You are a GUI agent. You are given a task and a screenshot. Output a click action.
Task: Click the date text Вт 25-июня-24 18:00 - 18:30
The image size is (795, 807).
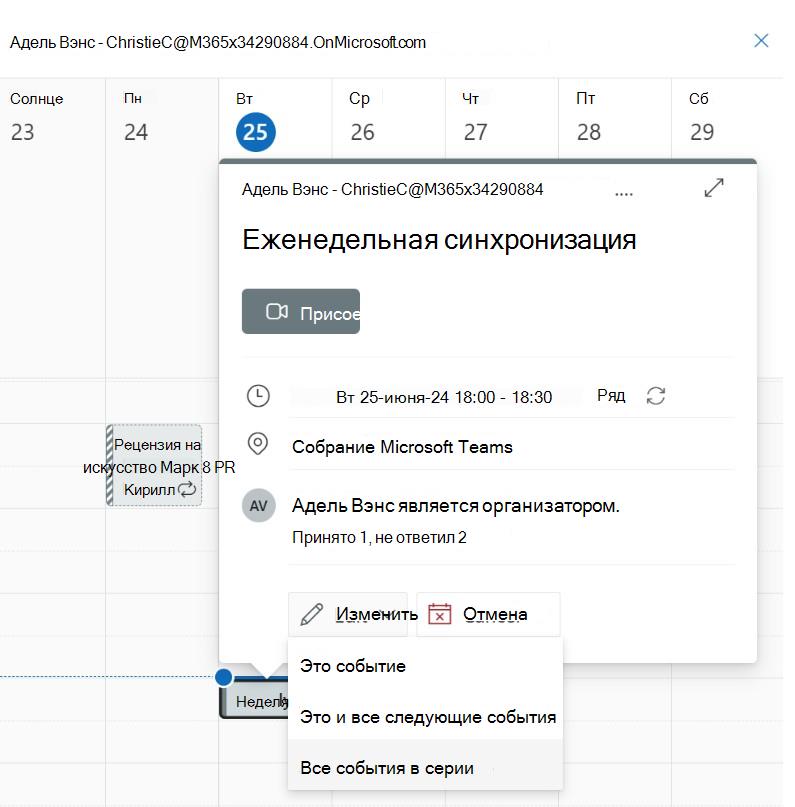(x=444, y=397)
